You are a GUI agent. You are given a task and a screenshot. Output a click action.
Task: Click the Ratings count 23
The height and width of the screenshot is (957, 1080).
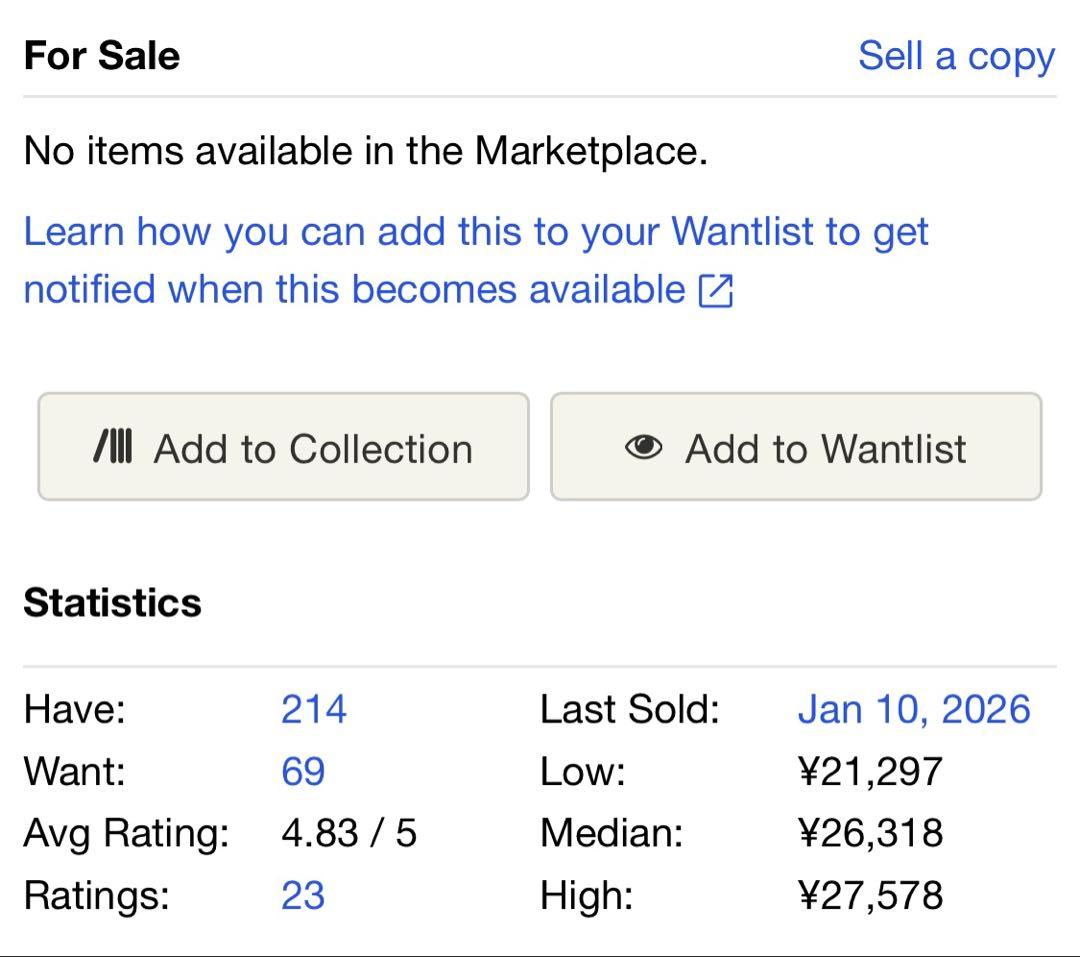point(303,895)
